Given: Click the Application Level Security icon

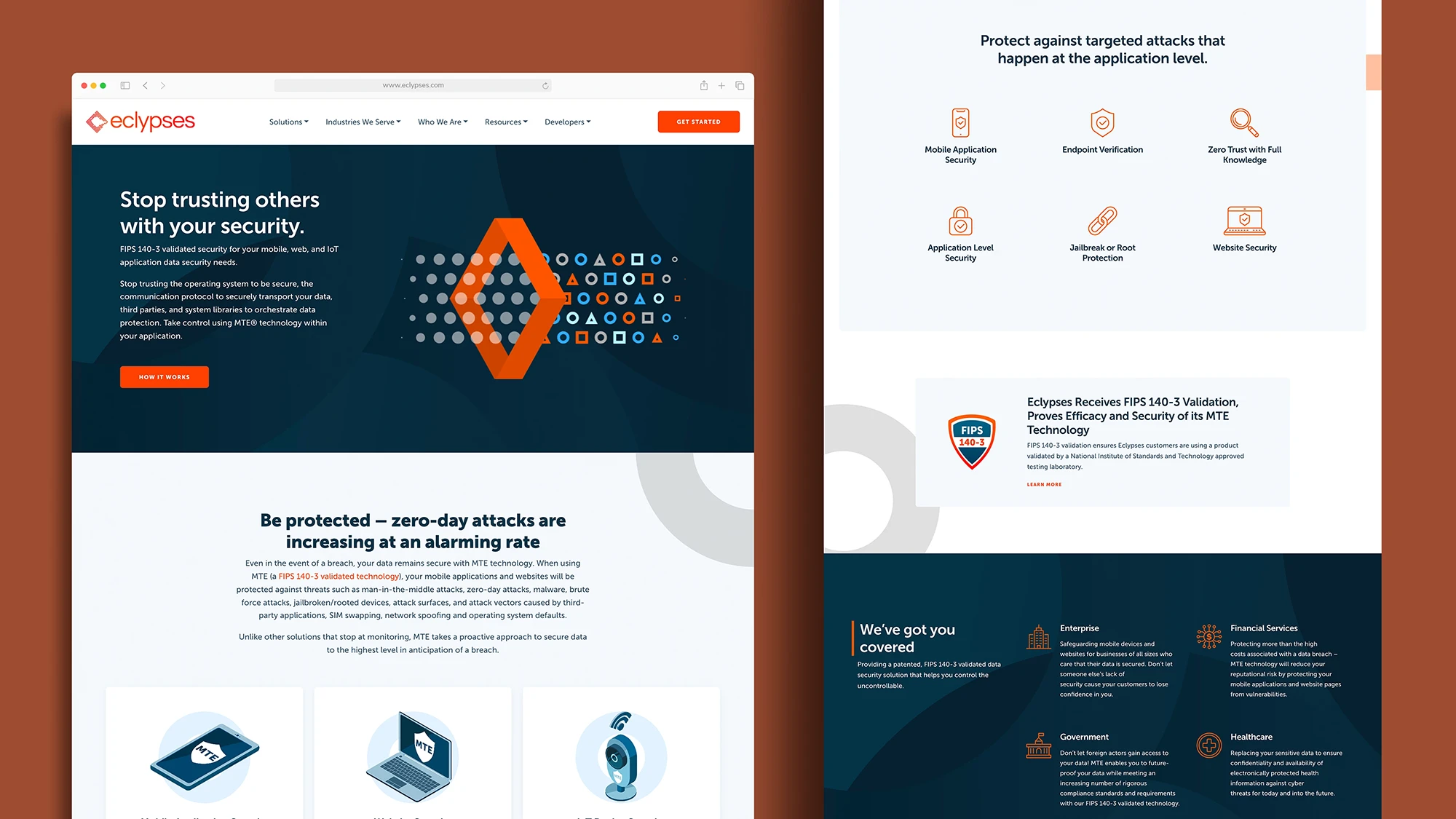Looking at the screenshot, I should pyautogui.click(x=961, y=221).
